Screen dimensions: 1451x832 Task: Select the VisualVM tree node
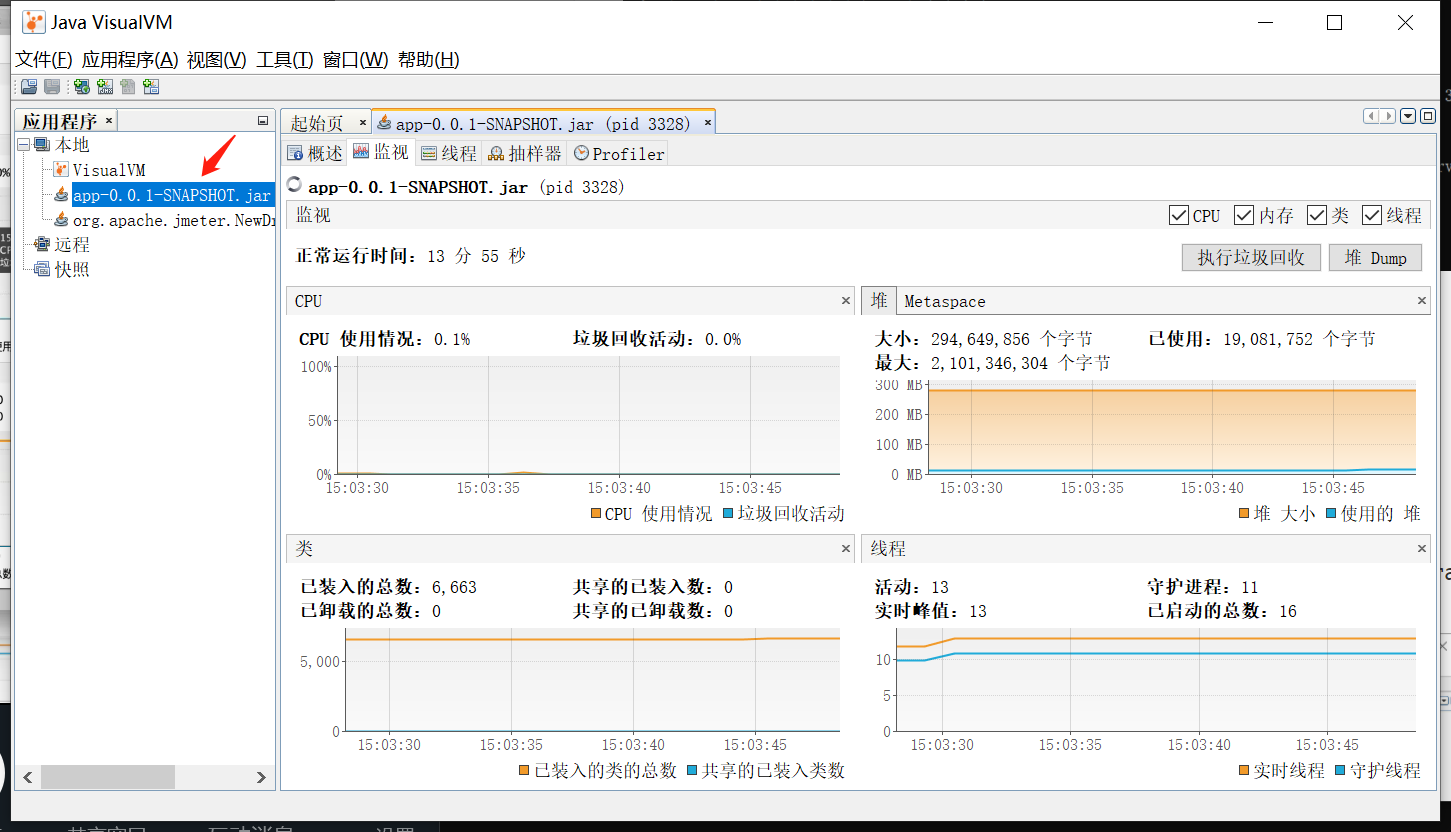109,170
